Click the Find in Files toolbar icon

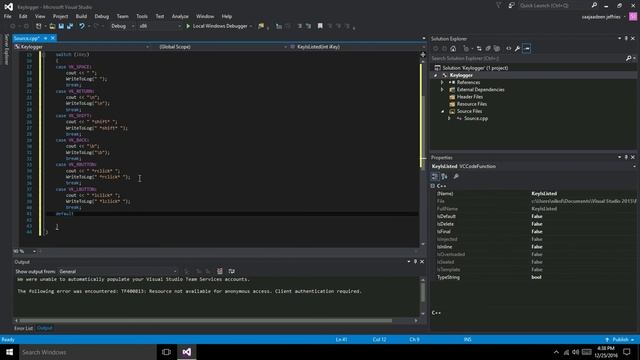click(x=261, y=26)
